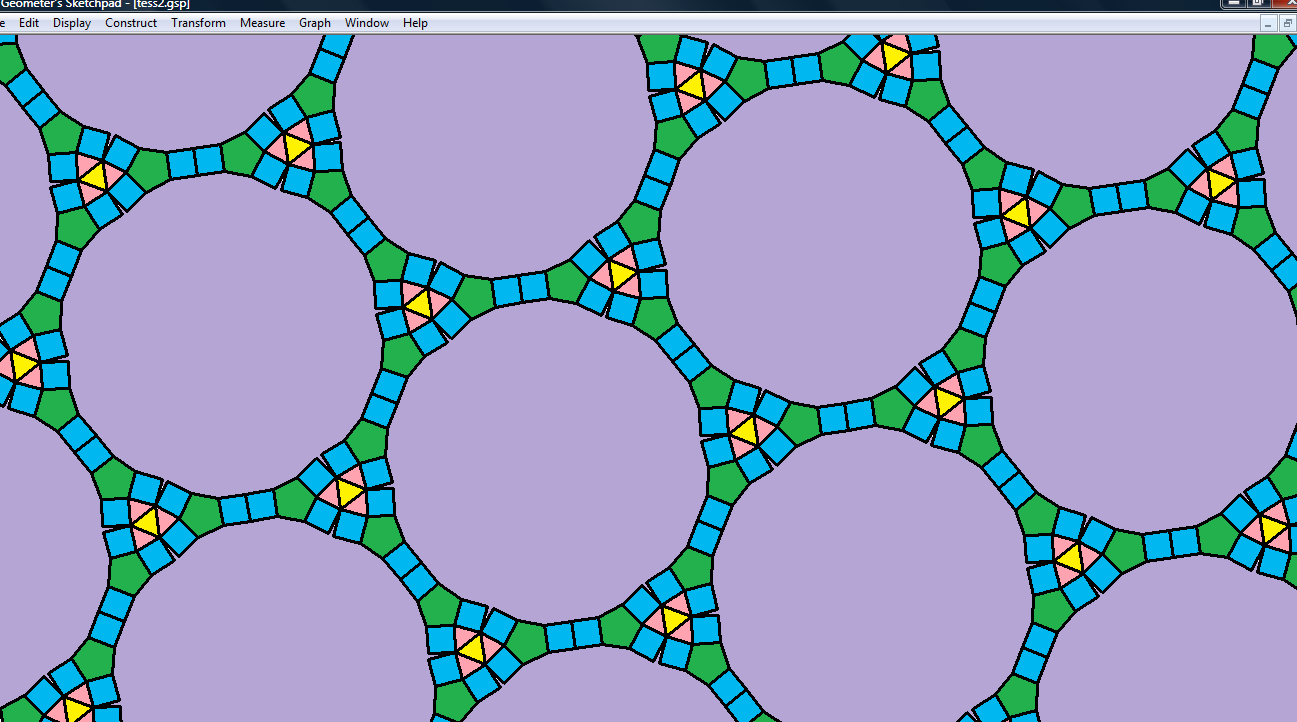1297x722 pixels.
Task: Restore down the tess2.gsp document window
Action: click(1287, 23)
